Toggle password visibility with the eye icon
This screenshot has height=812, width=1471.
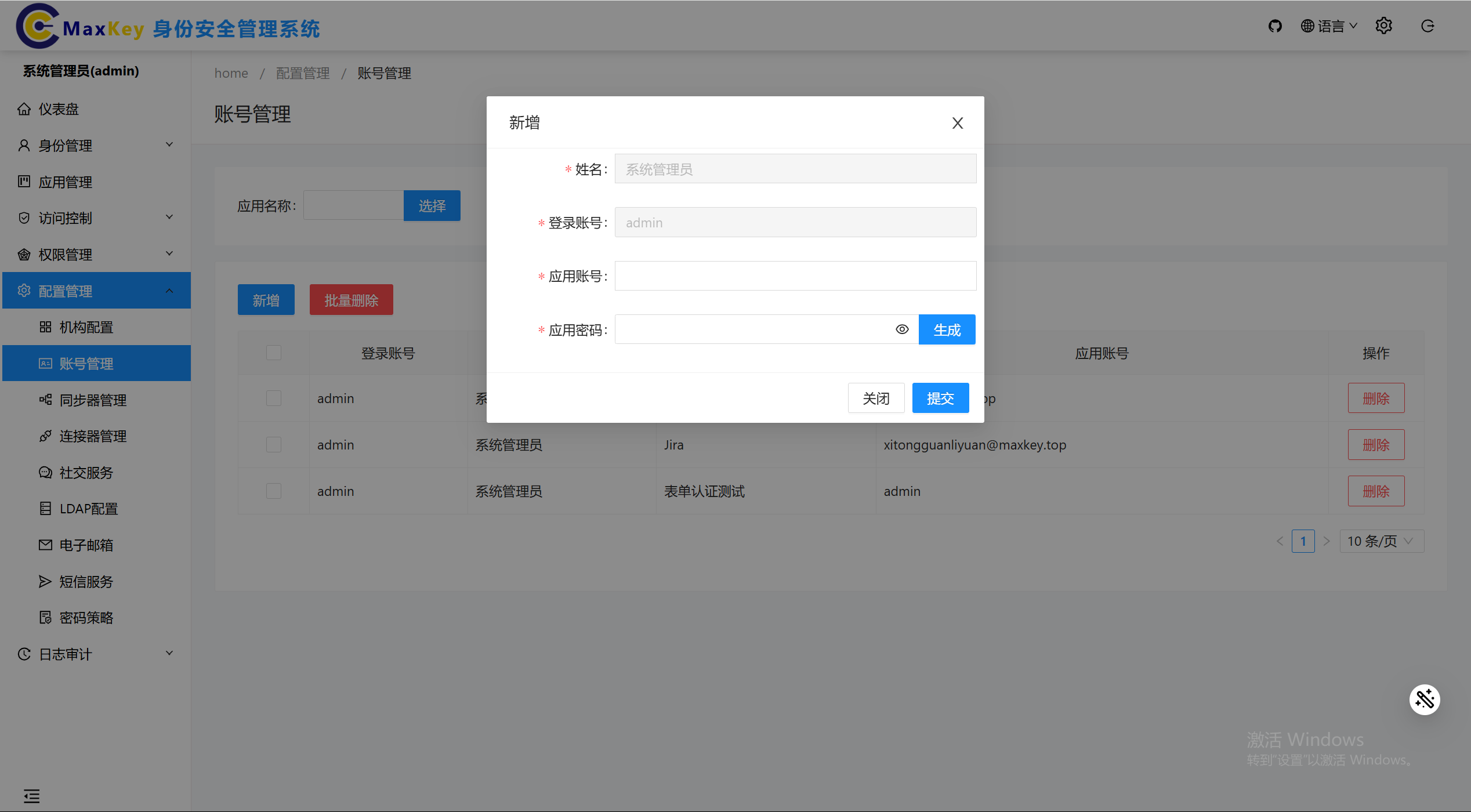(x=902, y=329)
